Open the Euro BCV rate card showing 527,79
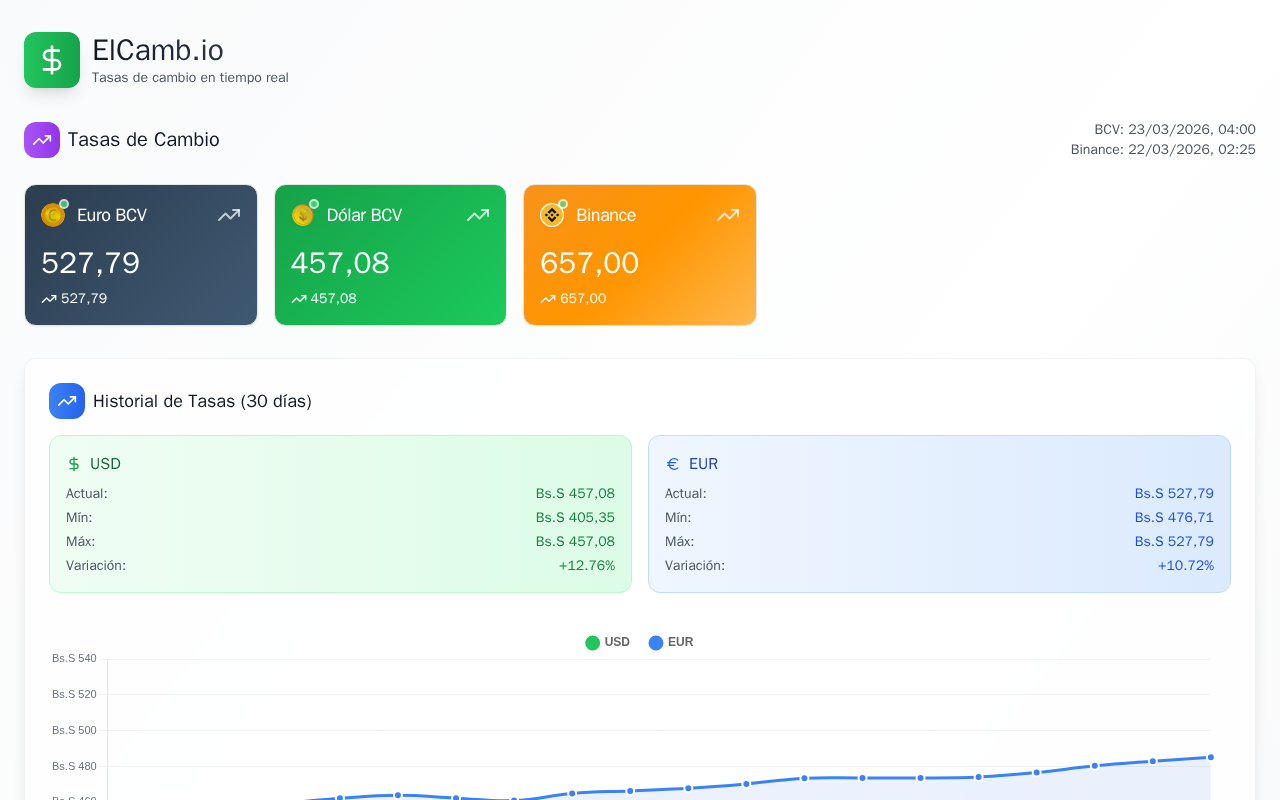The image size is (1280, 800). point(141,255)
